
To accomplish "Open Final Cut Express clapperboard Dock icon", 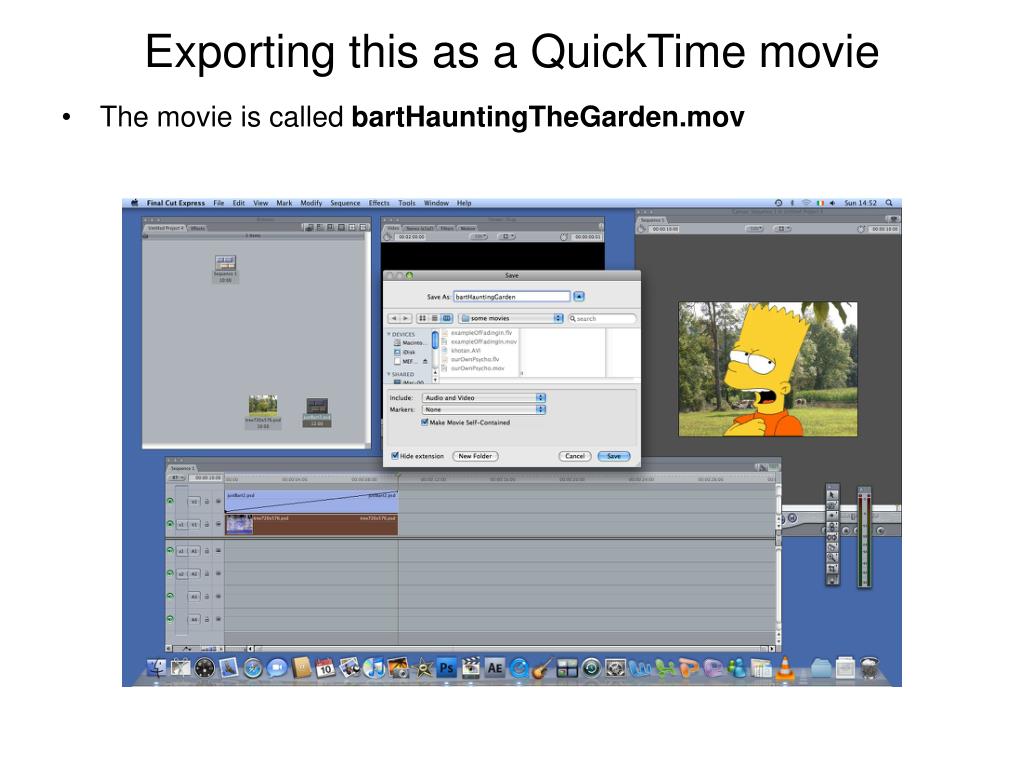I will (x=471, y=668).
